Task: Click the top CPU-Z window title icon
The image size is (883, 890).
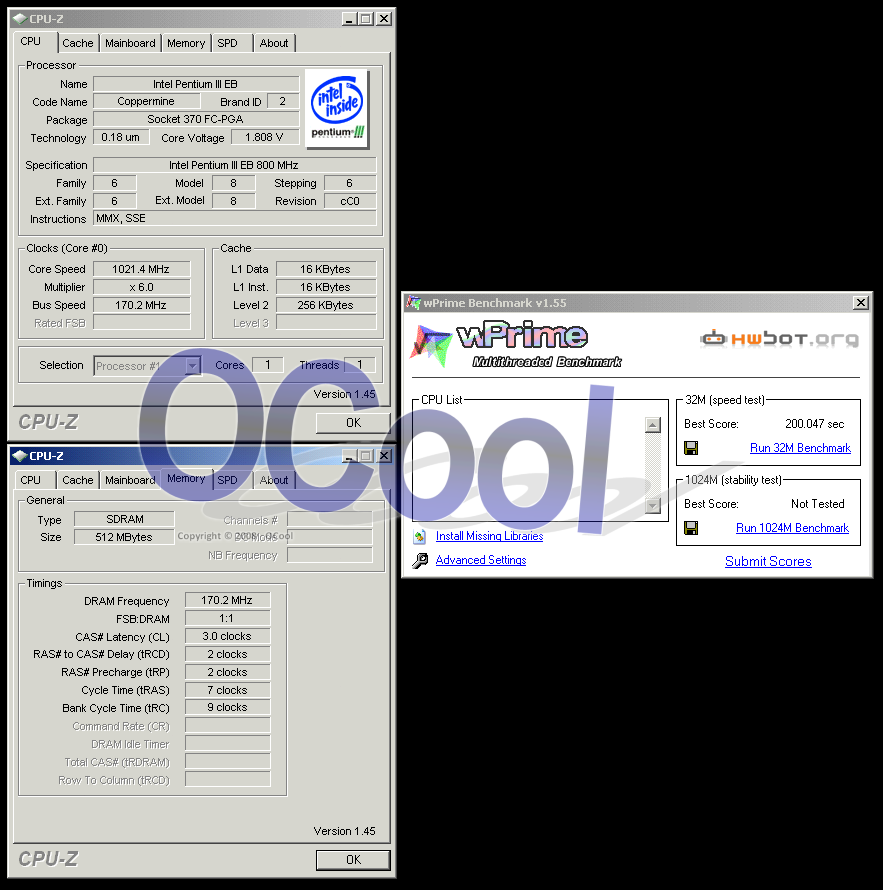Action: tap(19, 19)
